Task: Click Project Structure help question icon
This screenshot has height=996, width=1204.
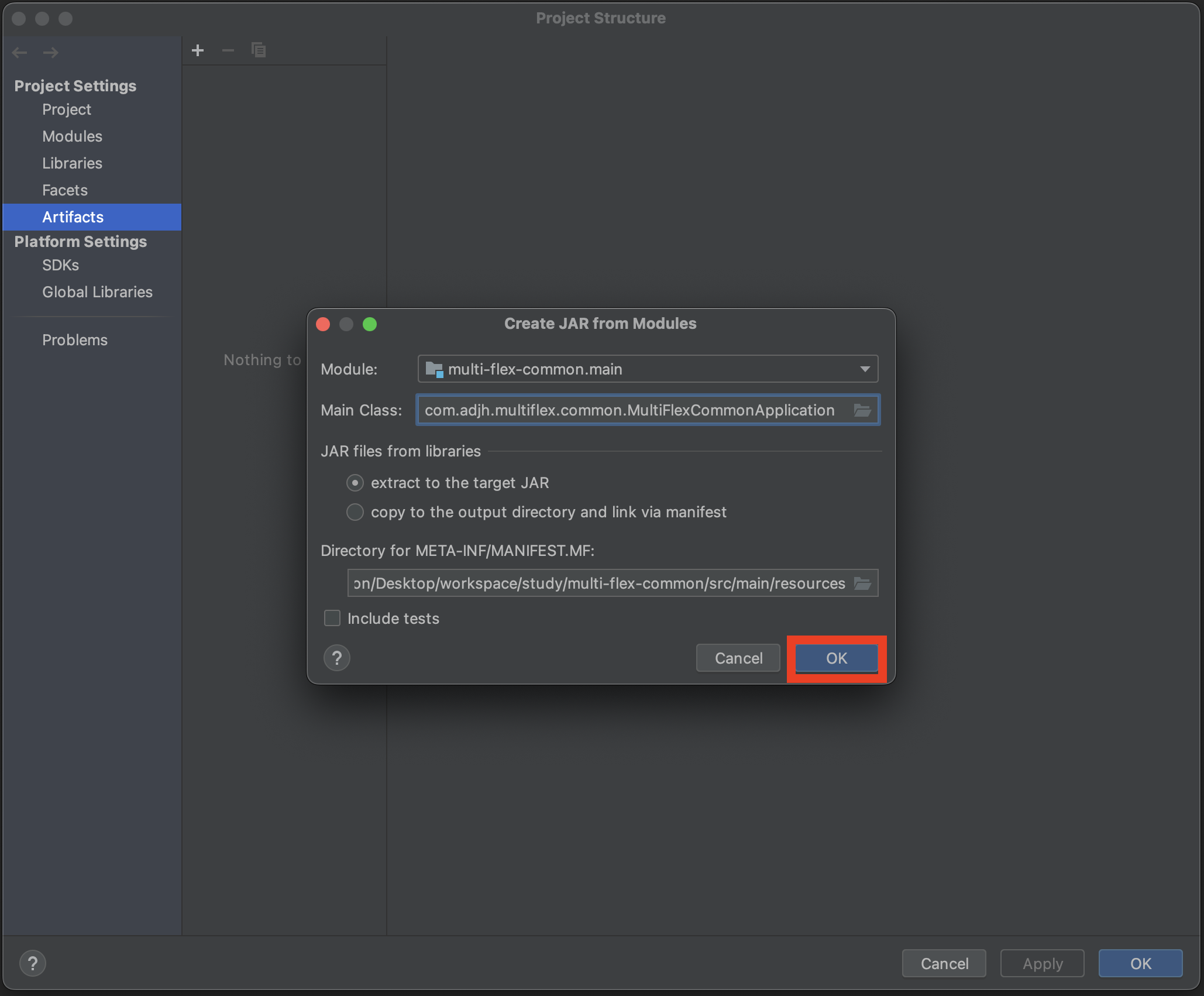Action: coord(33,963)
